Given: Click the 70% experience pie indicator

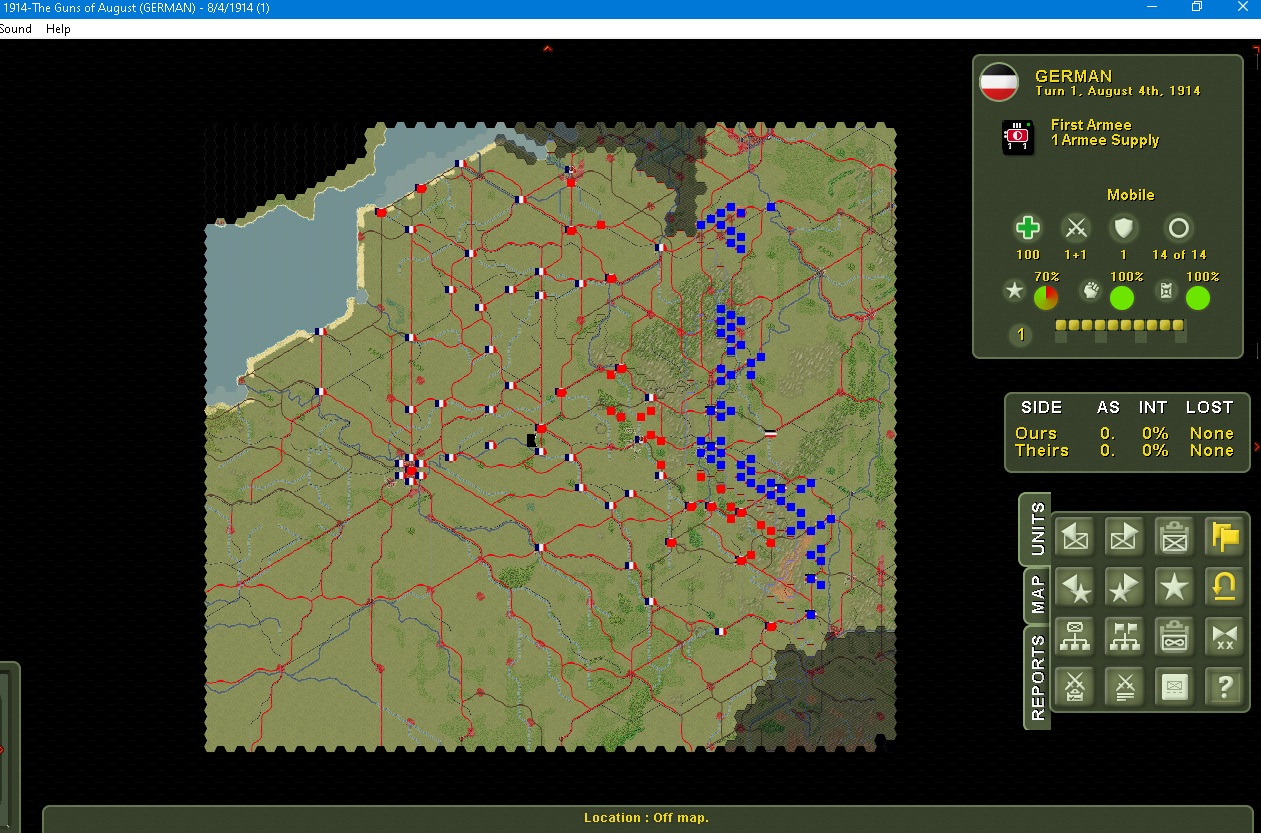Looking at the screenshot, I should pos(1046,297).
